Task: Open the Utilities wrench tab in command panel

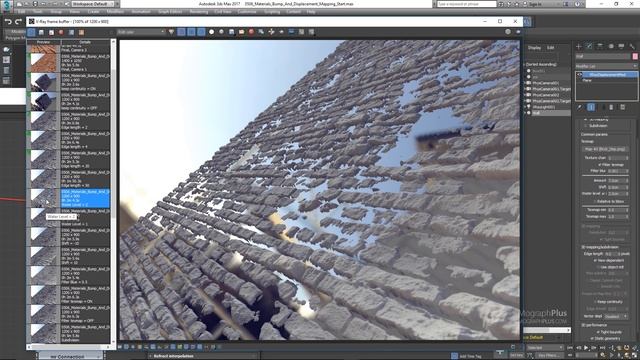Action: pyautogui.click(x=632, y=47)
